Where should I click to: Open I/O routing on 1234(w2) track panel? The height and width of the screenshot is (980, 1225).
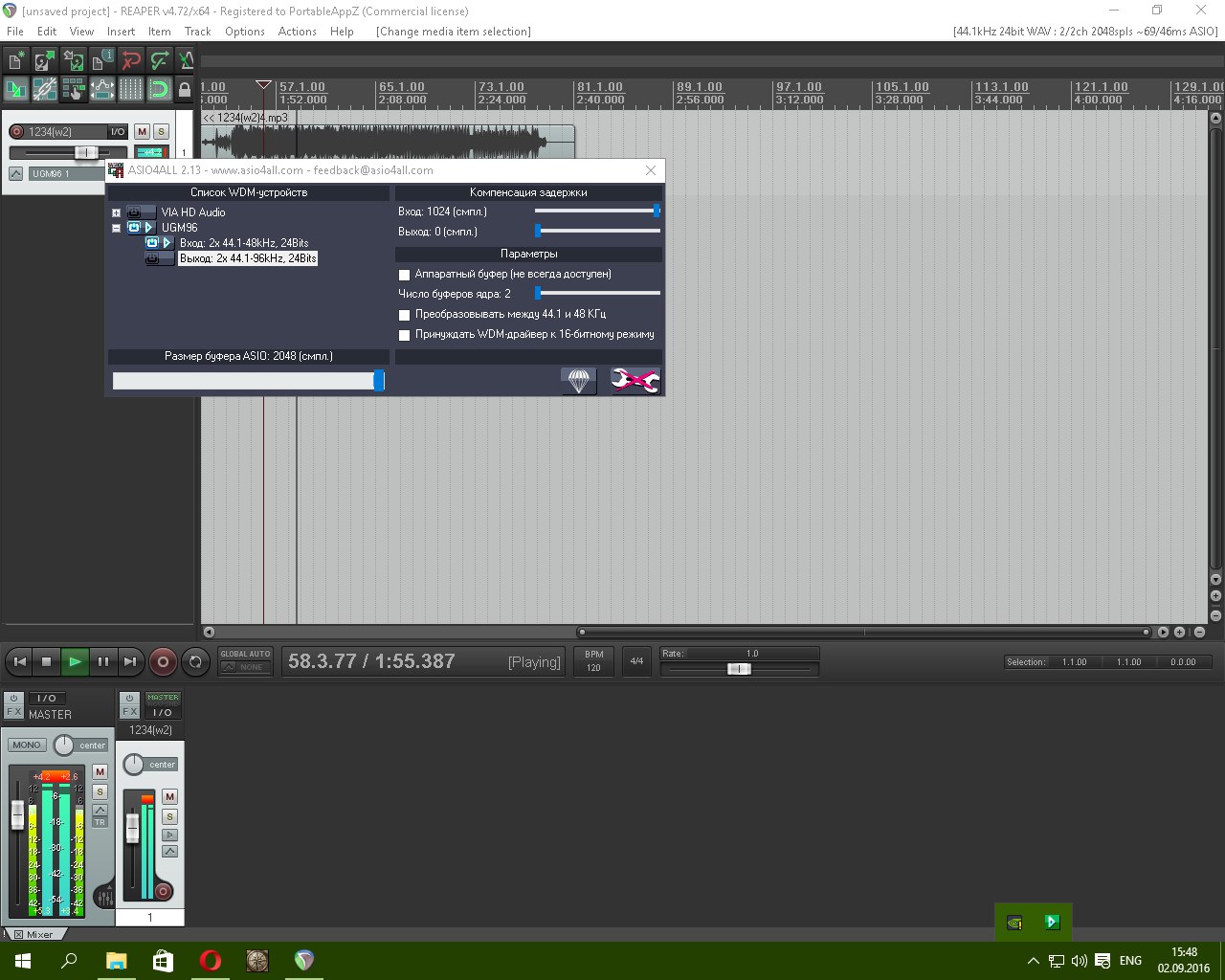[x=117, y=132]
